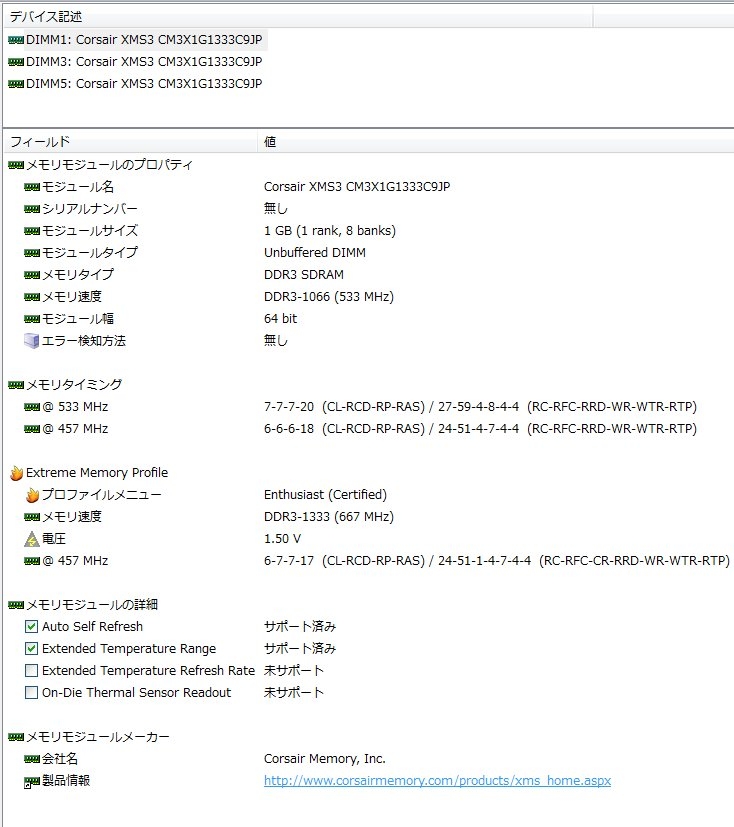The width and height of the screenshot is (734, 827).
Task: Toggle the On-Die Thermal Sensor Readout checkbox
Action: coord(32,693)
